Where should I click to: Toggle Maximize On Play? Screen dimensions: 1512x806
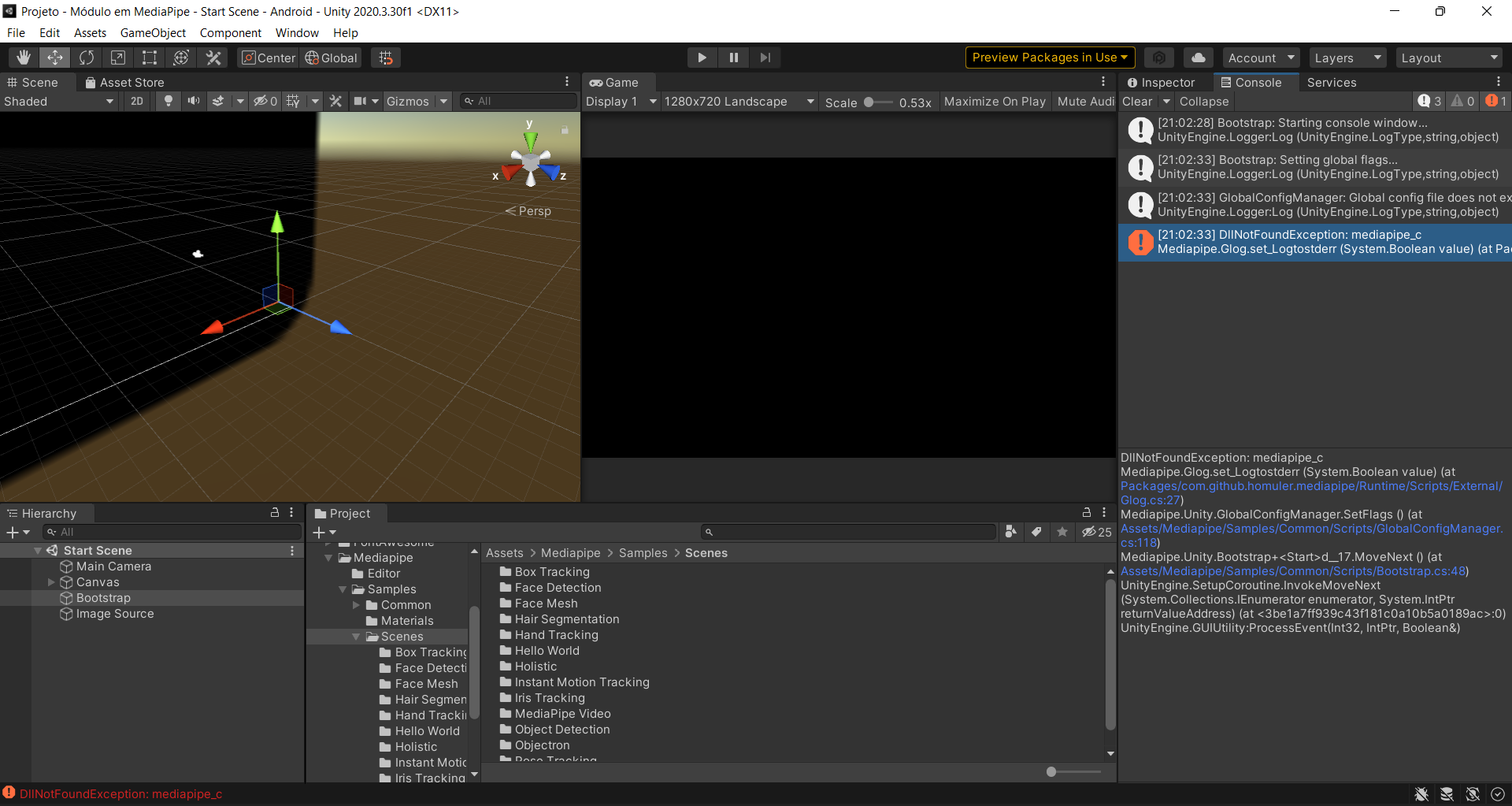995,102
